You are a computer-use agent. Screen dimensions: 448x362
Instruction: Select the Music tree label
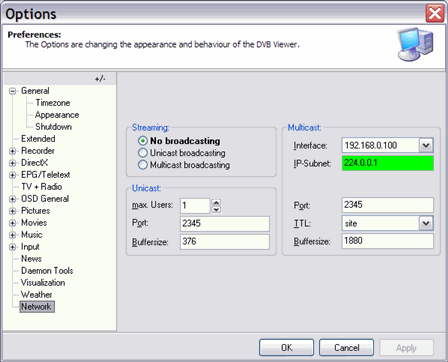click(32, 235)
